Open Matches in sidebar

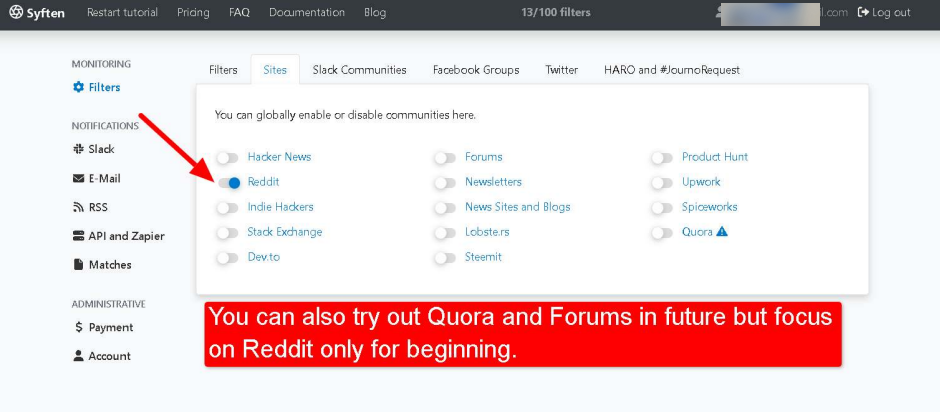click(103, 264)
